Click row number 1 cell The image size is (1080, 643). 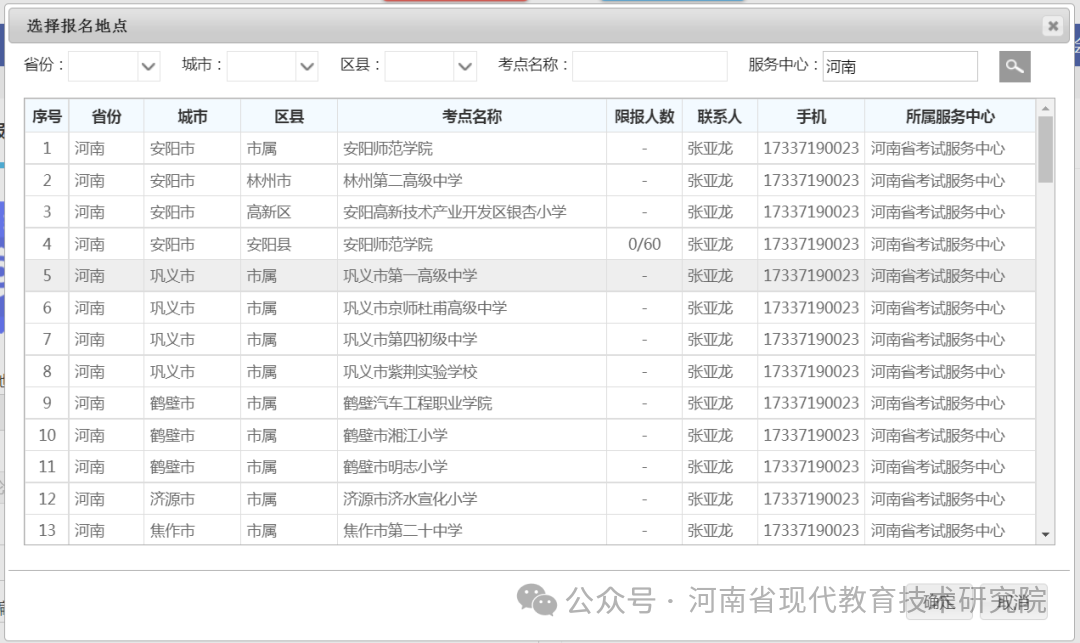pos(47,148)
